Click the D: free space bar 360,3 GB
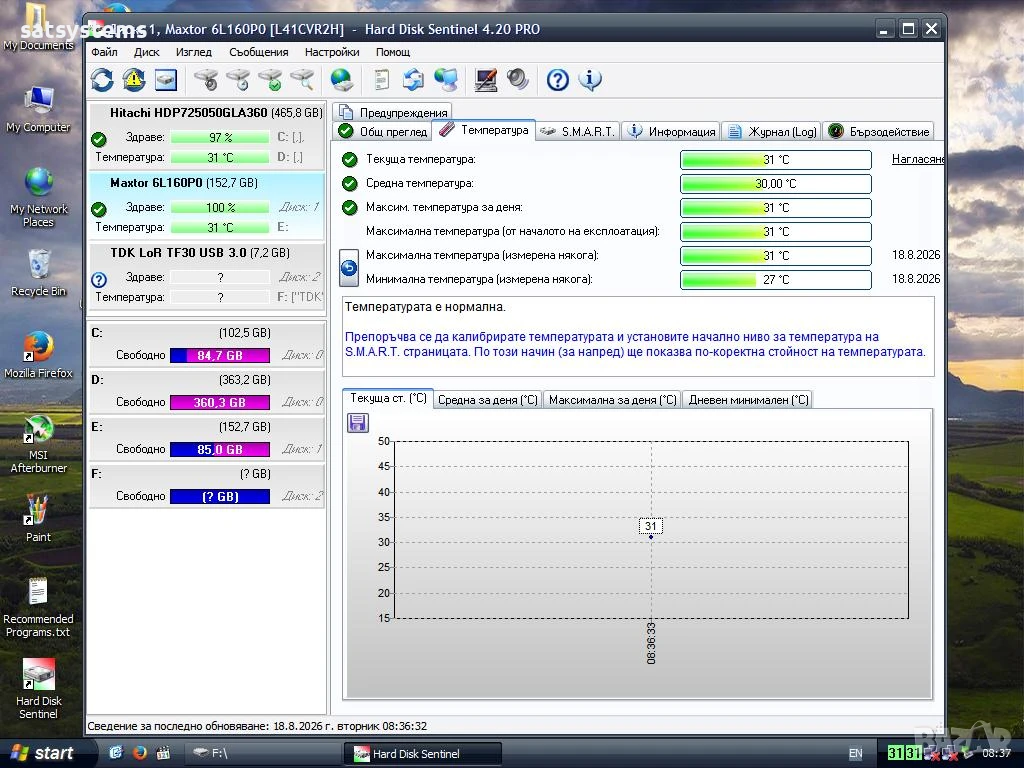This screenshot has height=768, width=1024. 220,402
